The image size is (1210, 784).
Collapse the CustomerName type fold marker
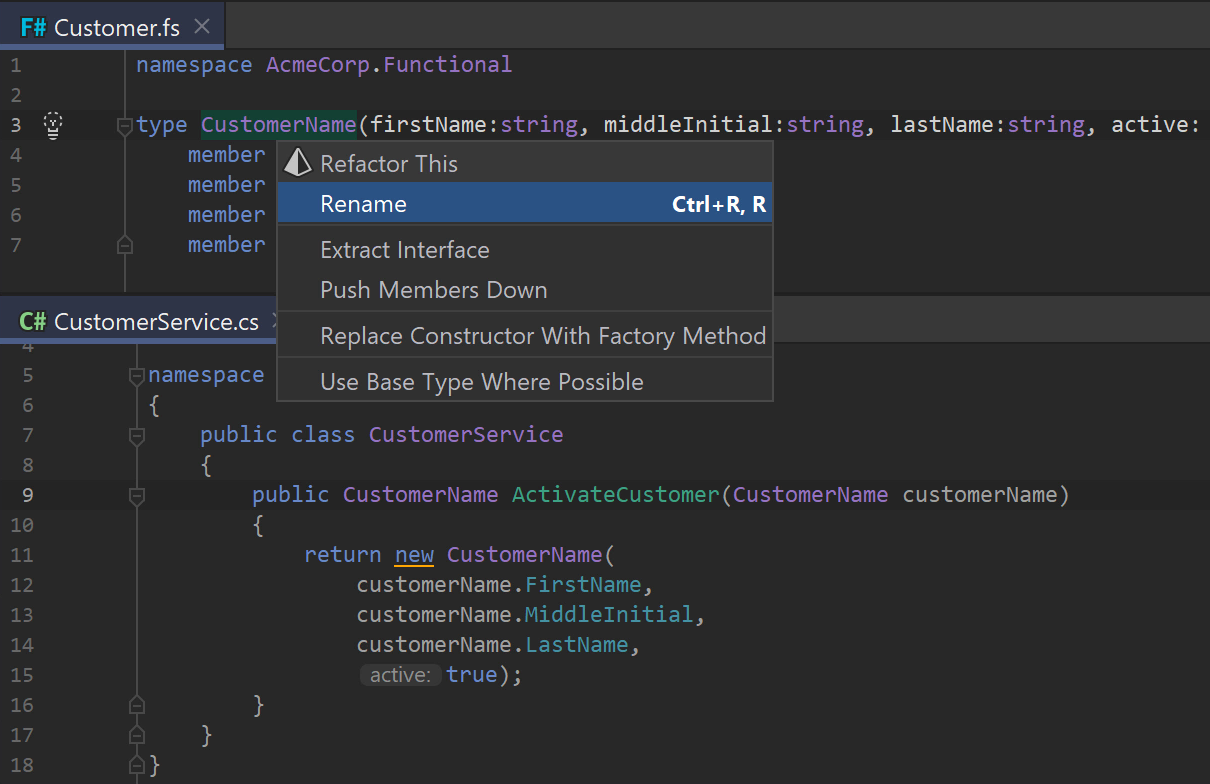tap(125, 126)
